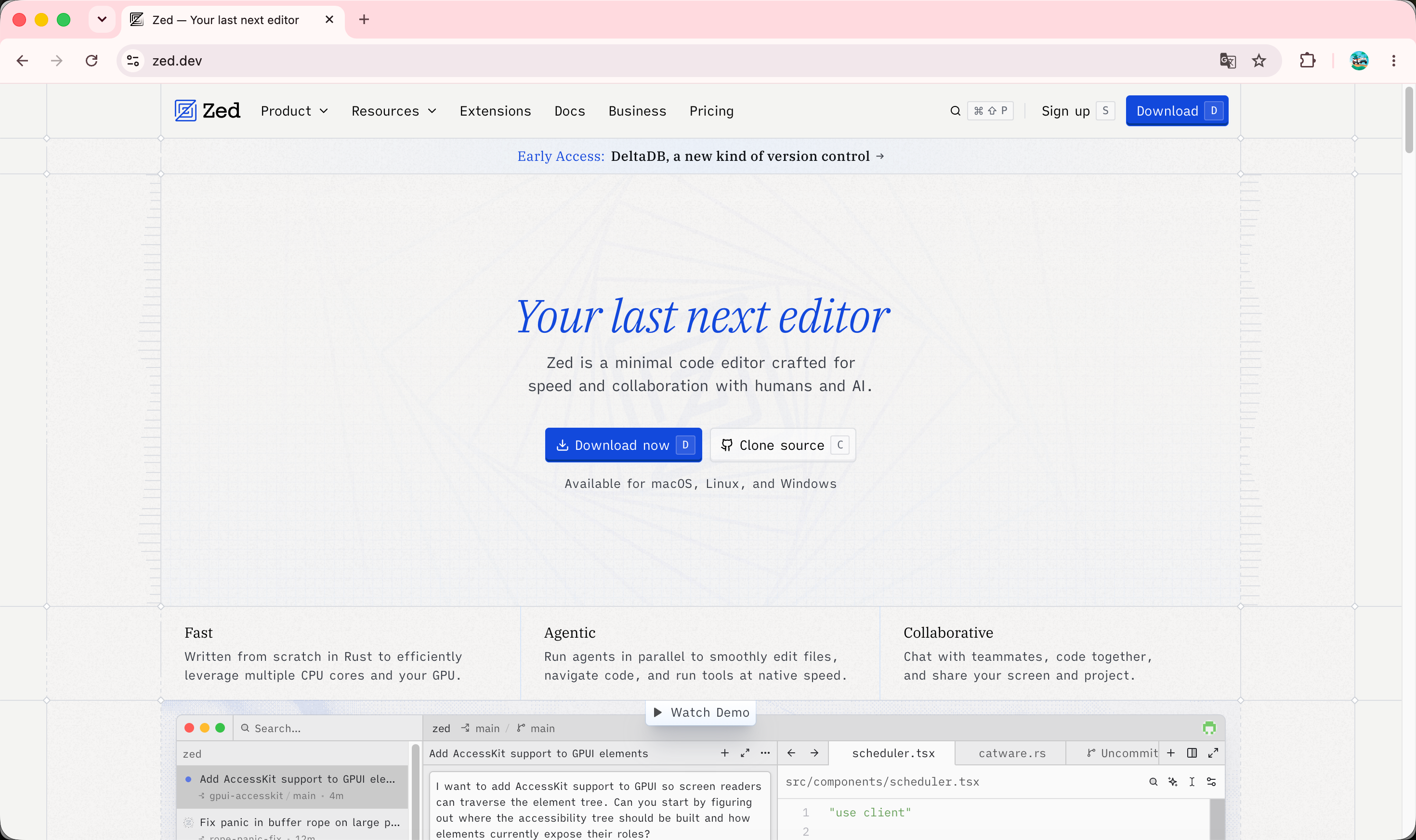Click the "use client" code line
Viewport: 1416px width, 840px height.
click(x=870, y=813)
